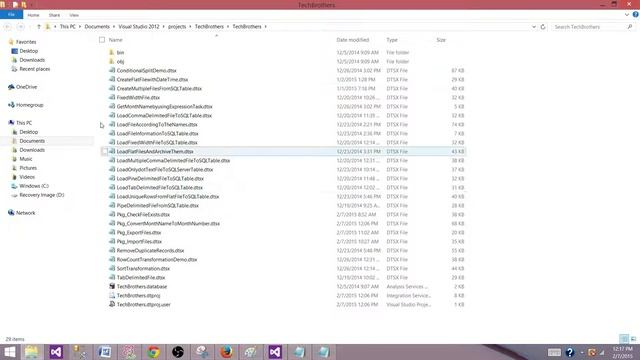
Task: Switch to large icons view in status bar
Action: coord(633,339)
